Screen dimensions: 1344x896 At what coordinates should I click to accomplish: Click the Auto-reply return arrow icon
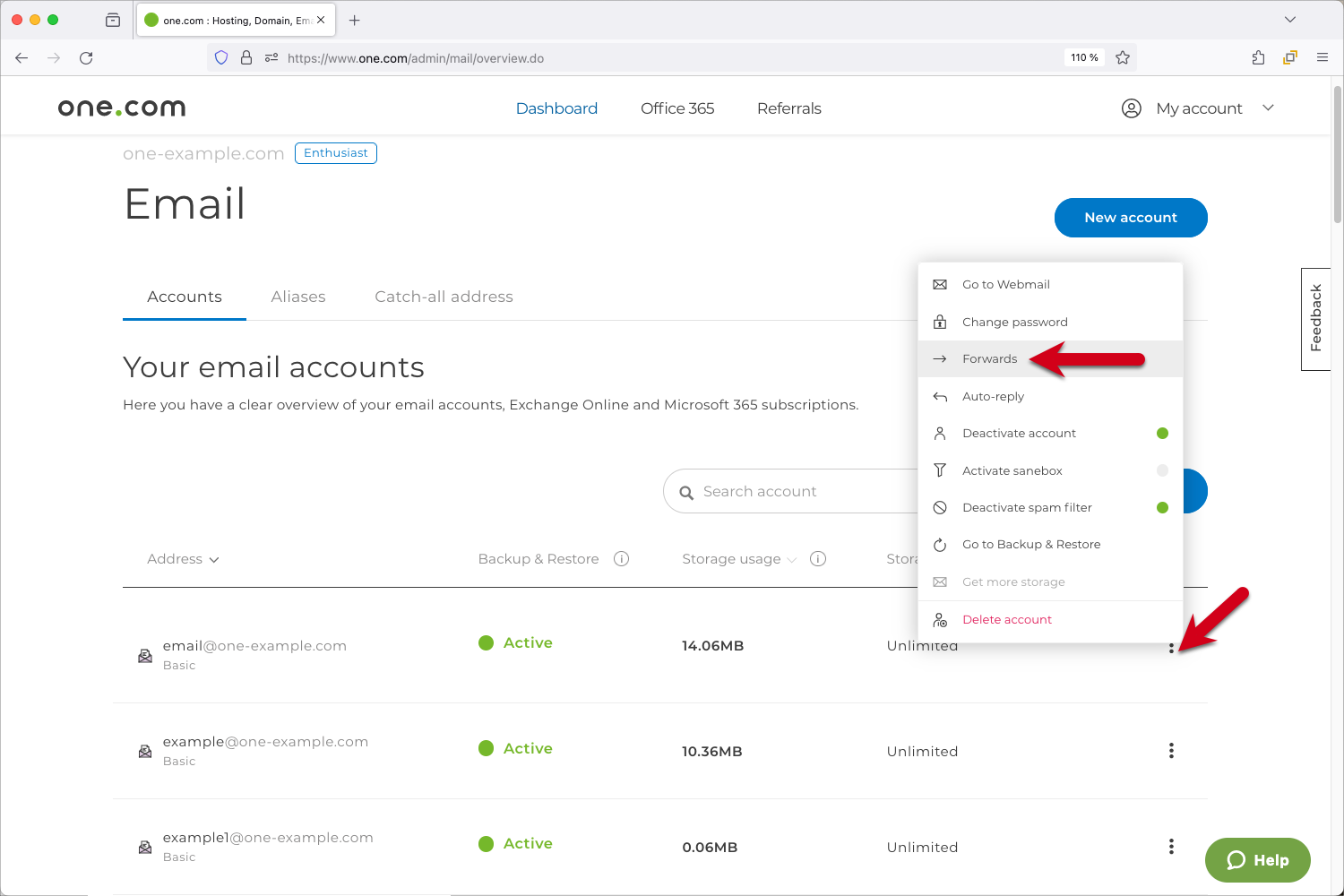(x=939, y=396)
